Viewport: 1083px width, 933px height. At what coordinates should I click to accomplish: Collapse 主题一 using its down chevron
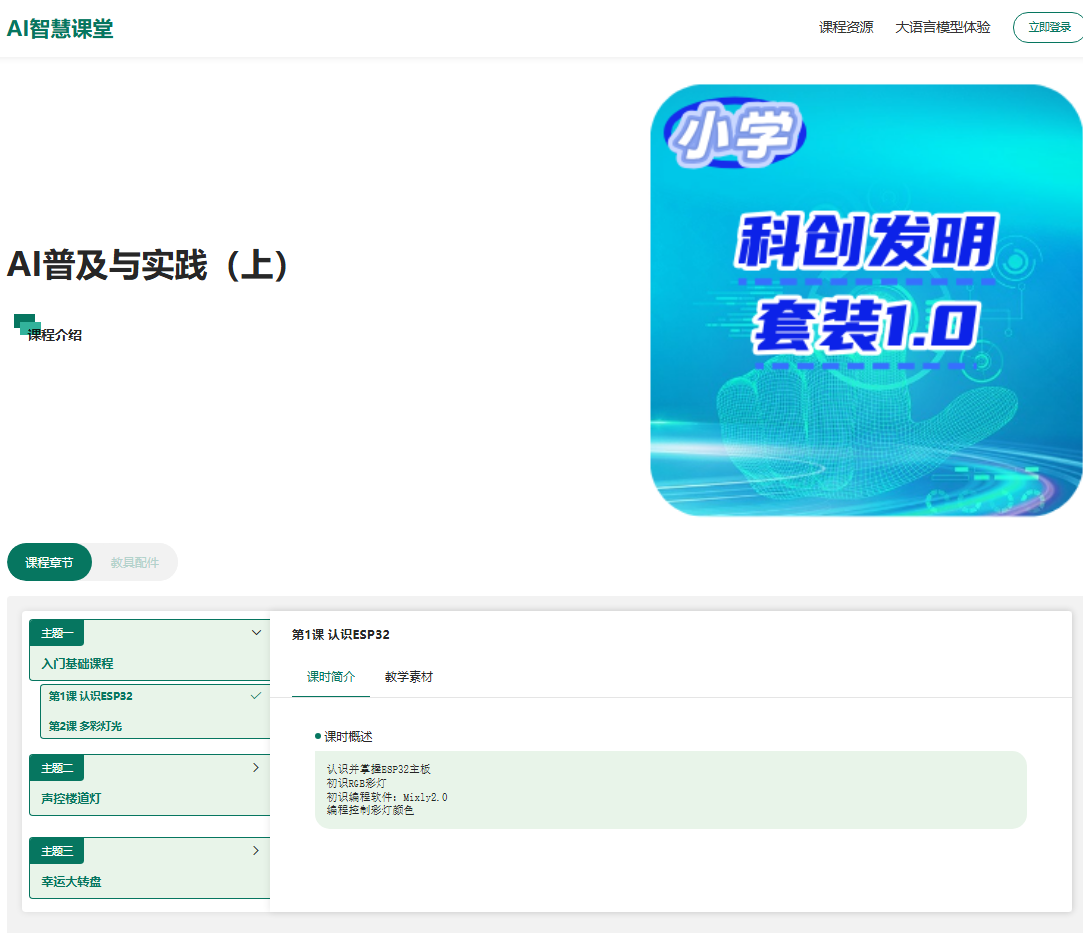point(256,632)
